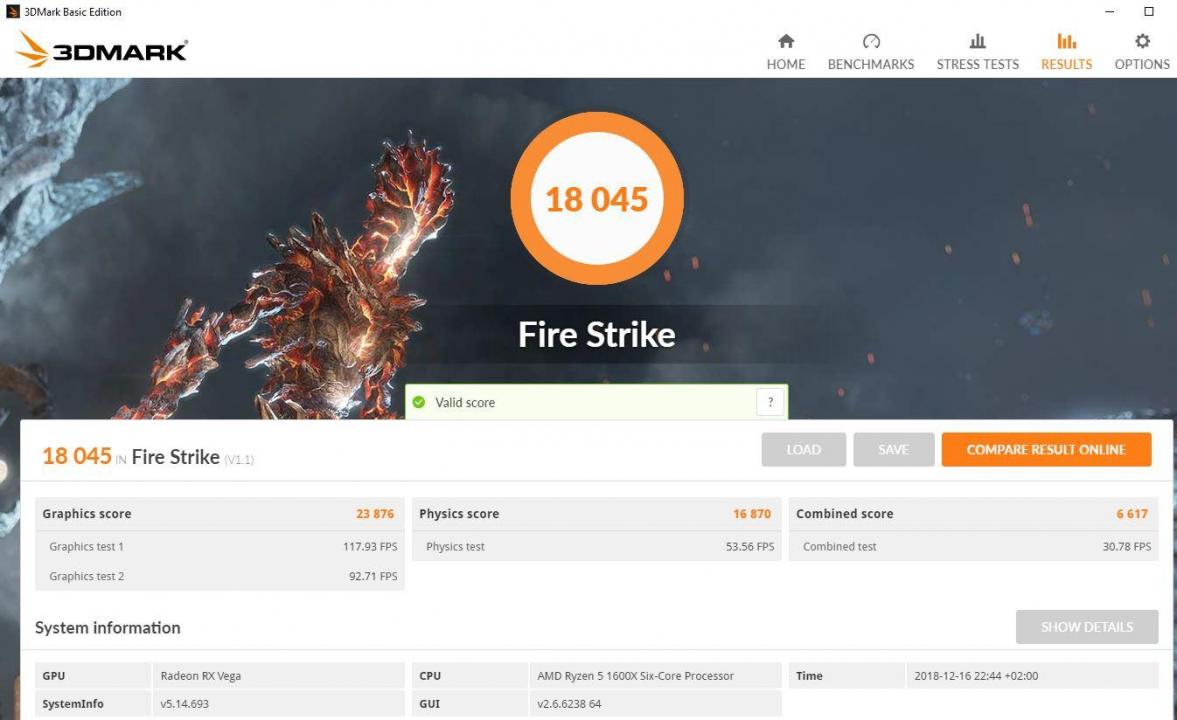Click the Home house icon
This screenshot has width=1177, height=720.
point(786,42)
